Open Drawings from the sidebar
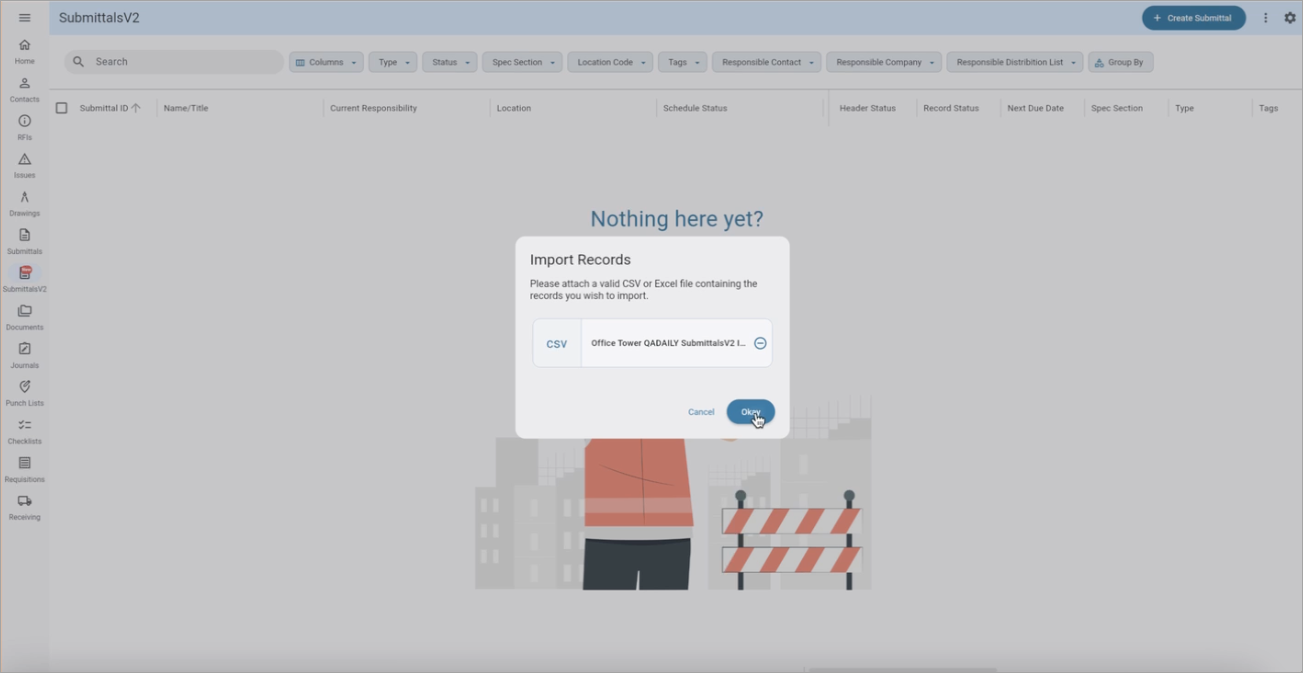1303x673 pixels. (x=25, y=203)
